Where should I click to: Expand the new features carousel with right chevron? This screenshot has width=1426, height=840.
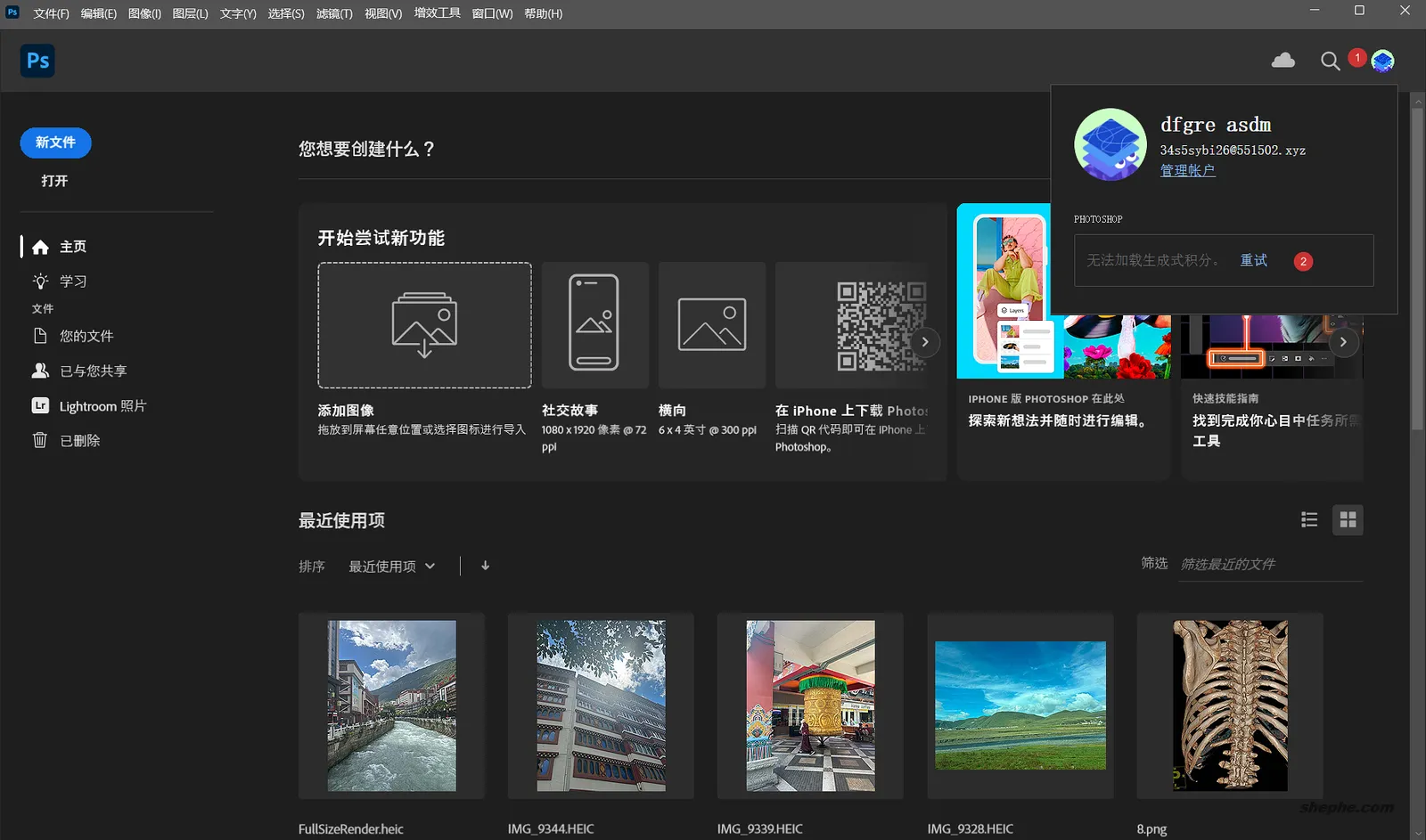point(925,342)
